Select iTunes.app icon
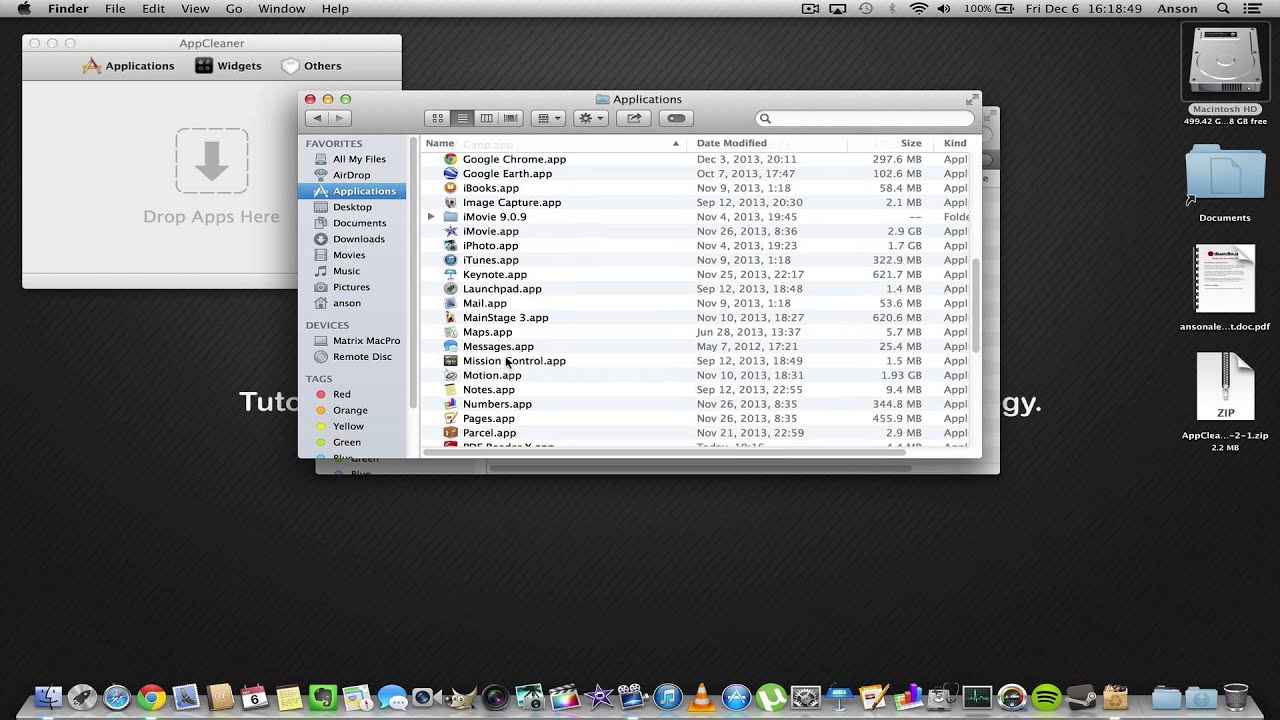This screenshot has height=720, width=1280. pos(450,260)
